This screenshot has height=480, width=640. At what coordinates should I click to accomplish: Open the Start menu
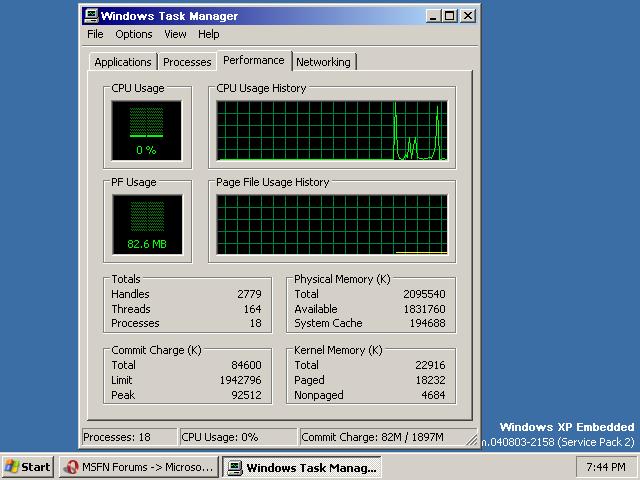pyautogui.click(x=28, y=467)
